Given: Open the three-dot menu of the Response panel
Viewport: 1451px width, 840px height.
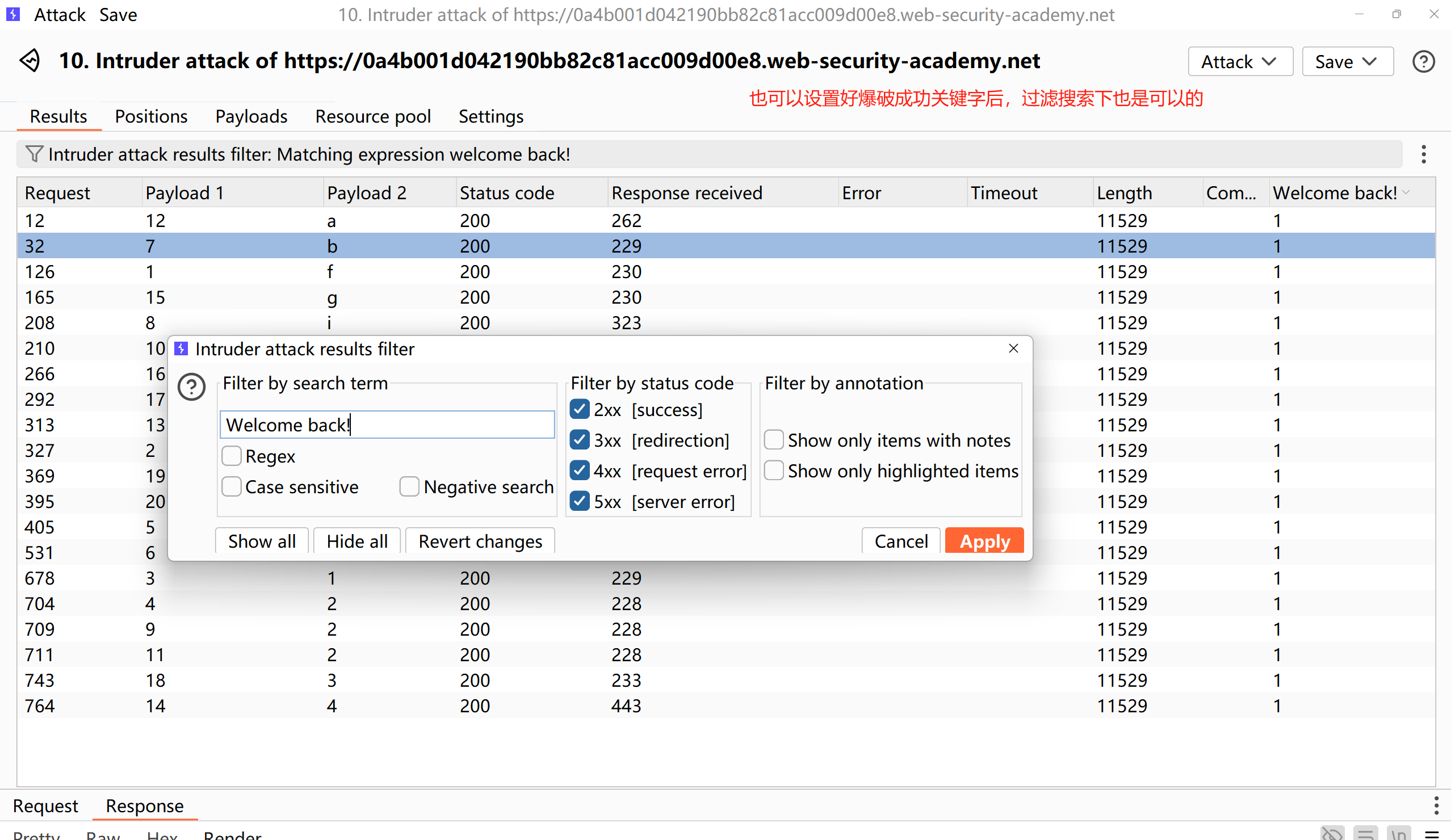Looking at the screenshot, I should coord(1436,805).
